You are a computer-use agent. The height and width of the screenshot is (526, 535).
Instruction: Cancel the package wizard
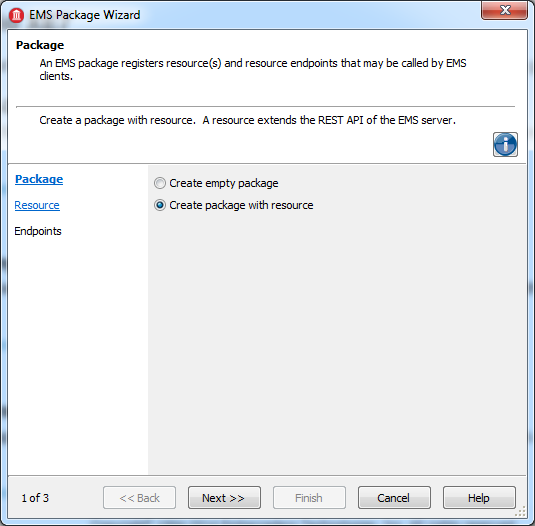point(394,498)
